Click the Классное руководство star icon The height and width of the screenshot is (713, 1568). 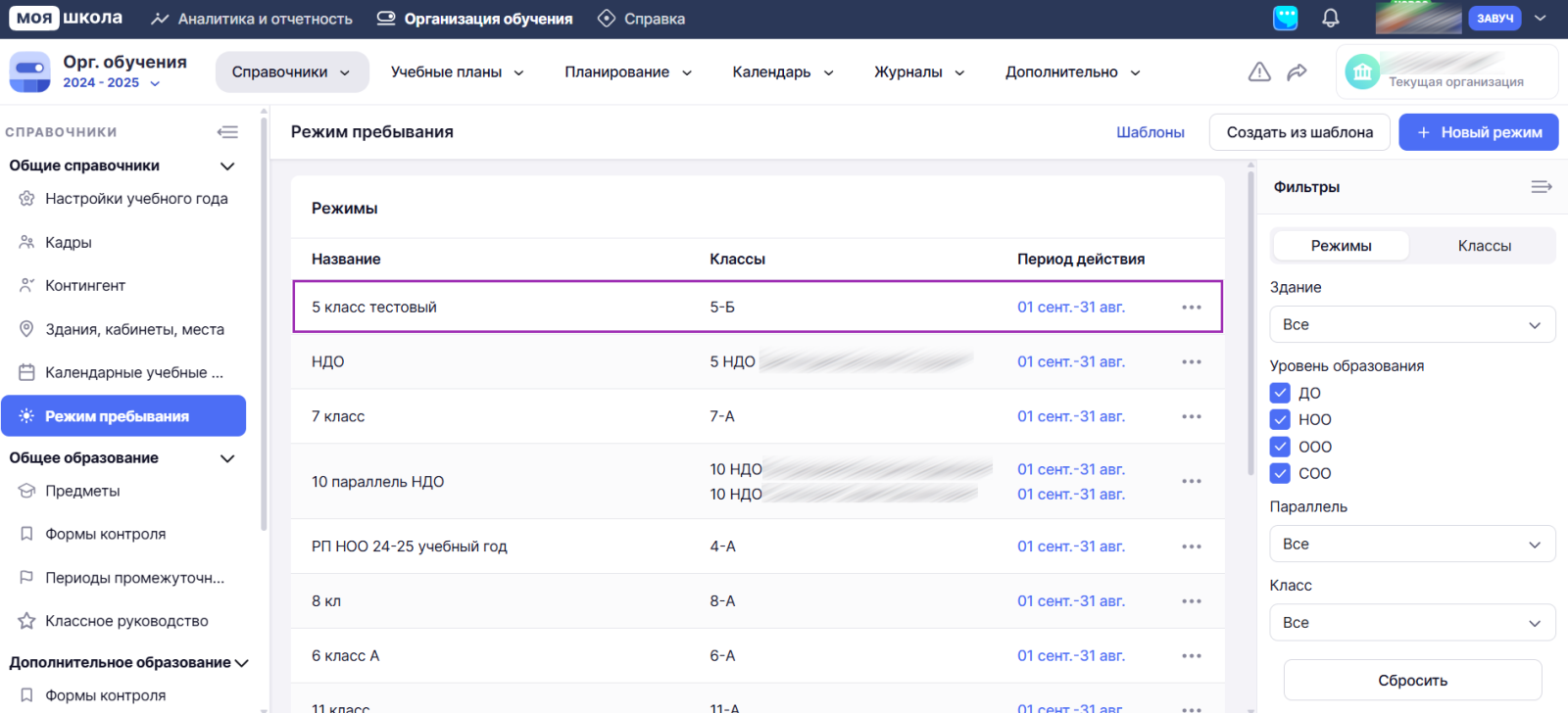pos(26,621)
